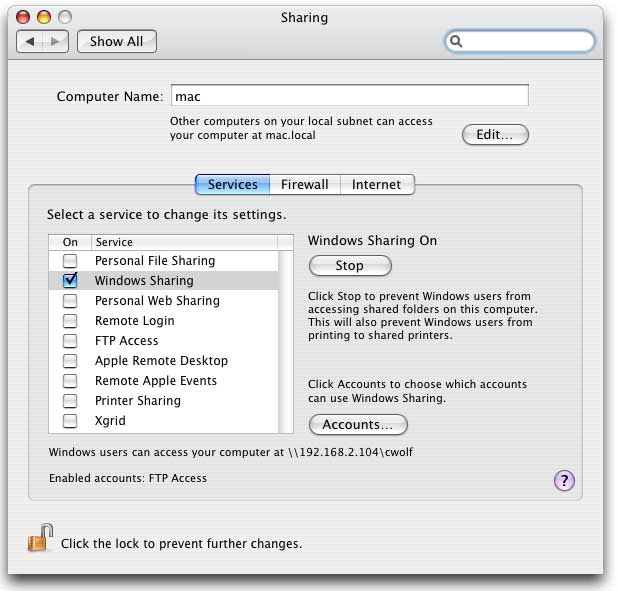
Task: Go forward with the right arrow button
Action: point(56,41)
